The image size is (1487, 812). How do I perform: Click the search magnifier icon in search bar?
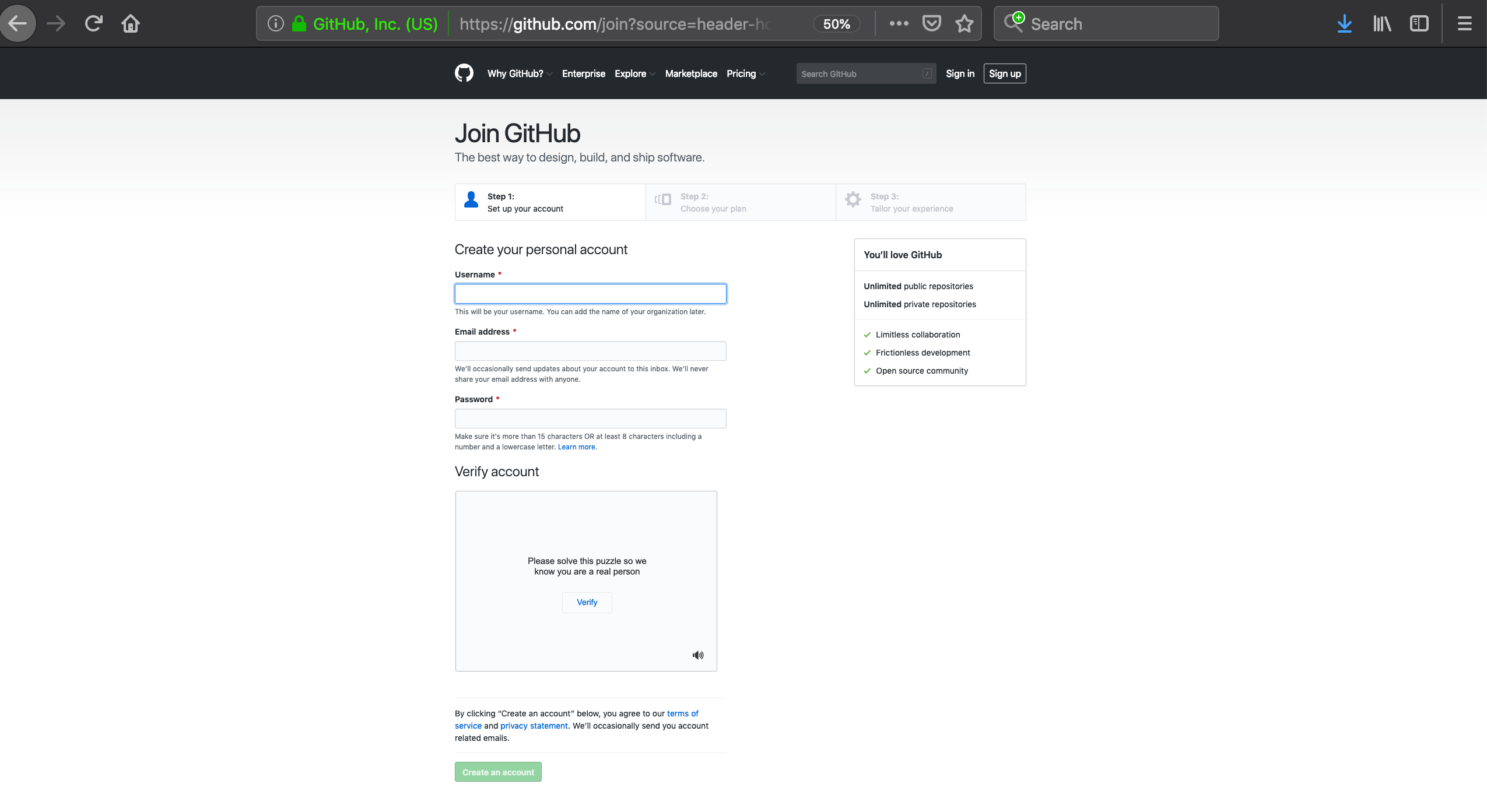click(x=1014, y=22)
